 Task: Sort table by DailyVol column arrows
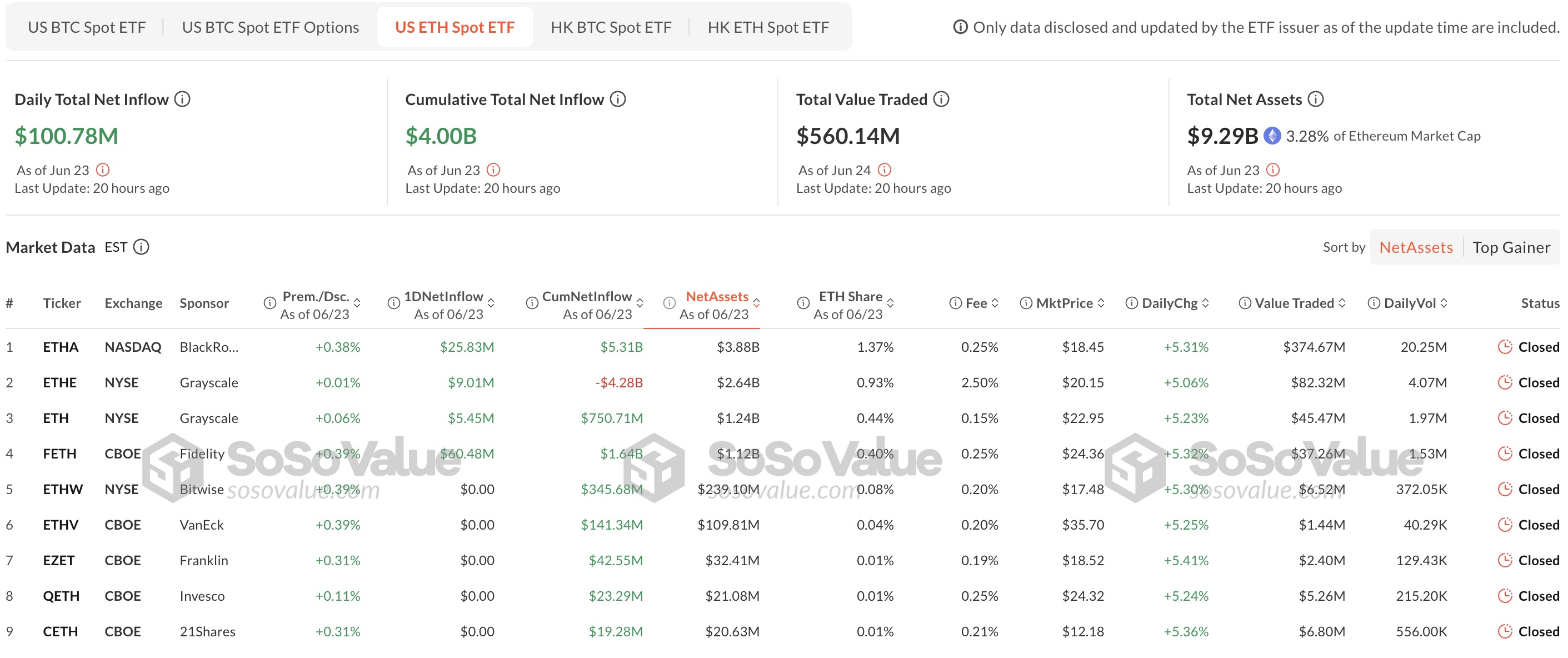pyautogui.click(x=1445, y=303)
